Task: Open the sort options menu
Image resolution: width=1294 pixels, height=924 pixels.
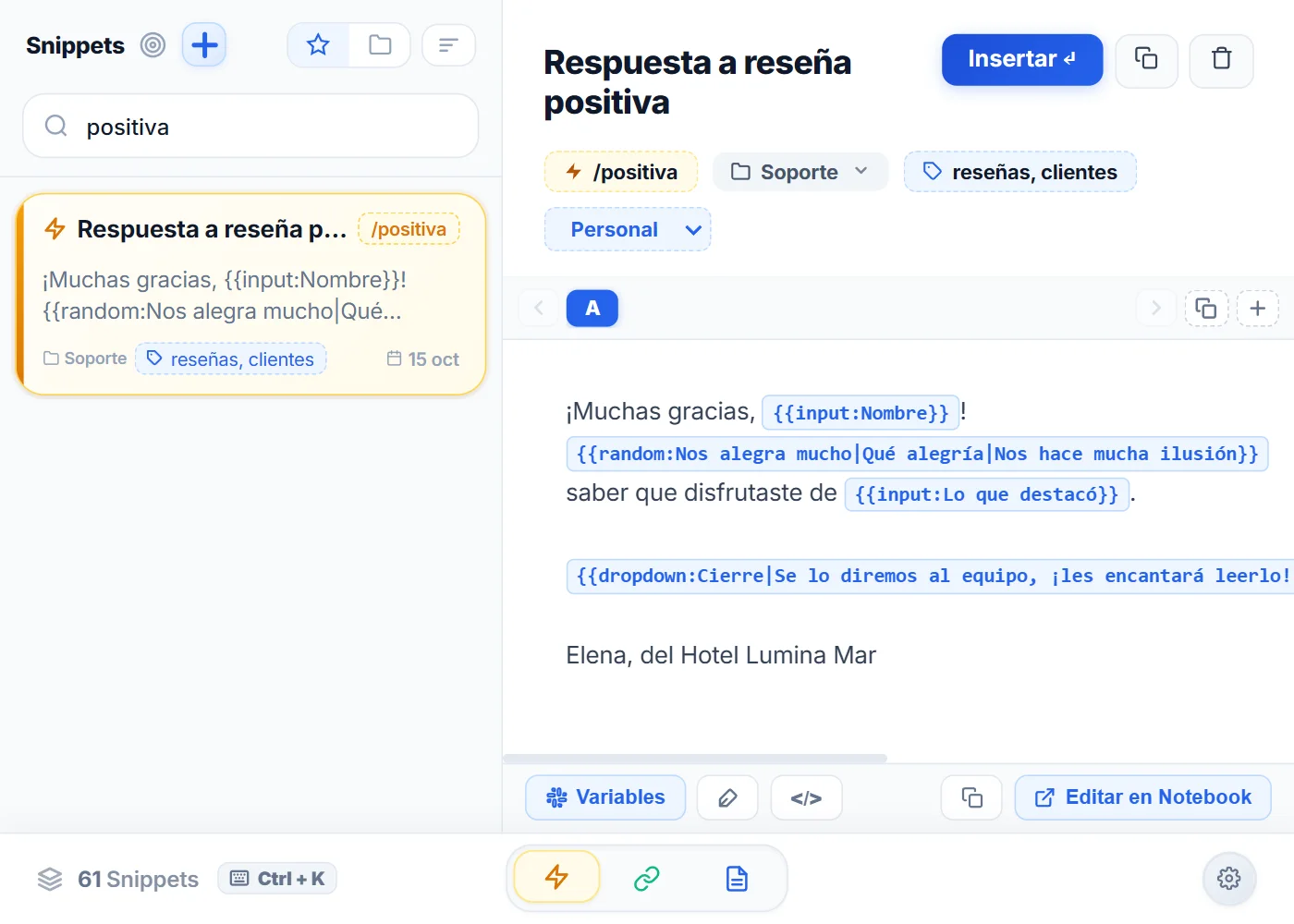Action: tap(448, 45)
